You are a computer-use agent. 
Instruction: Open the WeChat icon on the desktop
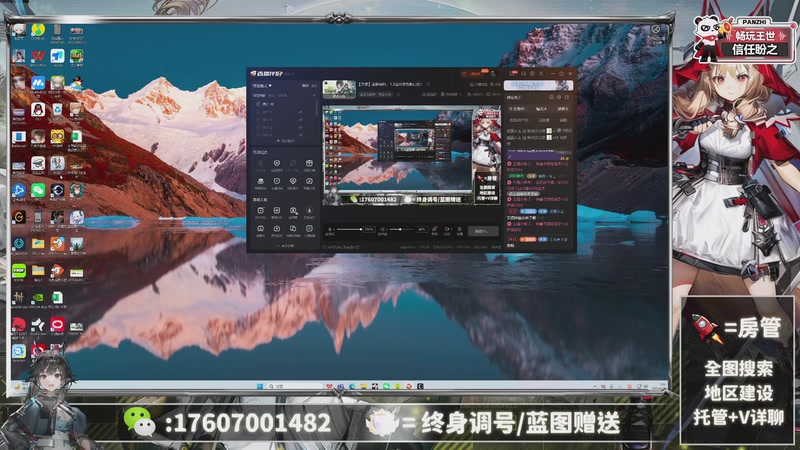[x=38, y=189]
